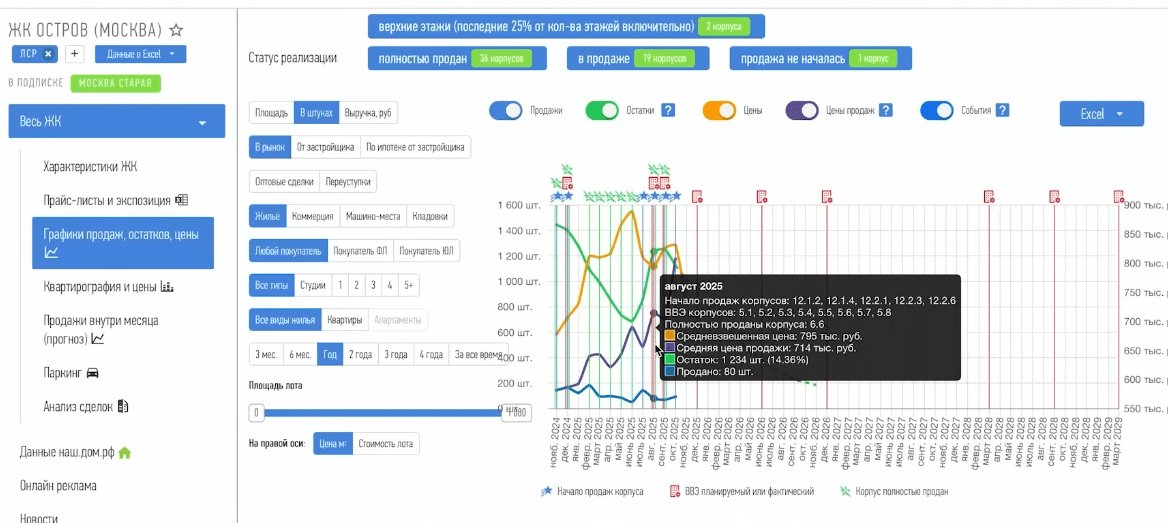Screen dimensions: 1168x523
Task: Click ВВЭ building marker at сент. 2028
Action: tap(1054, 196)
